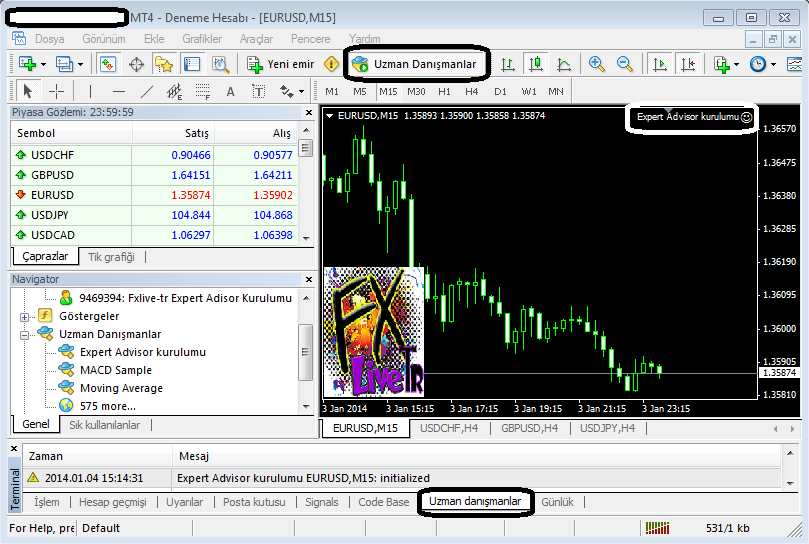Image resolution: width=809 pixels, height=544 pixels.
Task: Open the Araçlar menu
Action: [256, 39]
